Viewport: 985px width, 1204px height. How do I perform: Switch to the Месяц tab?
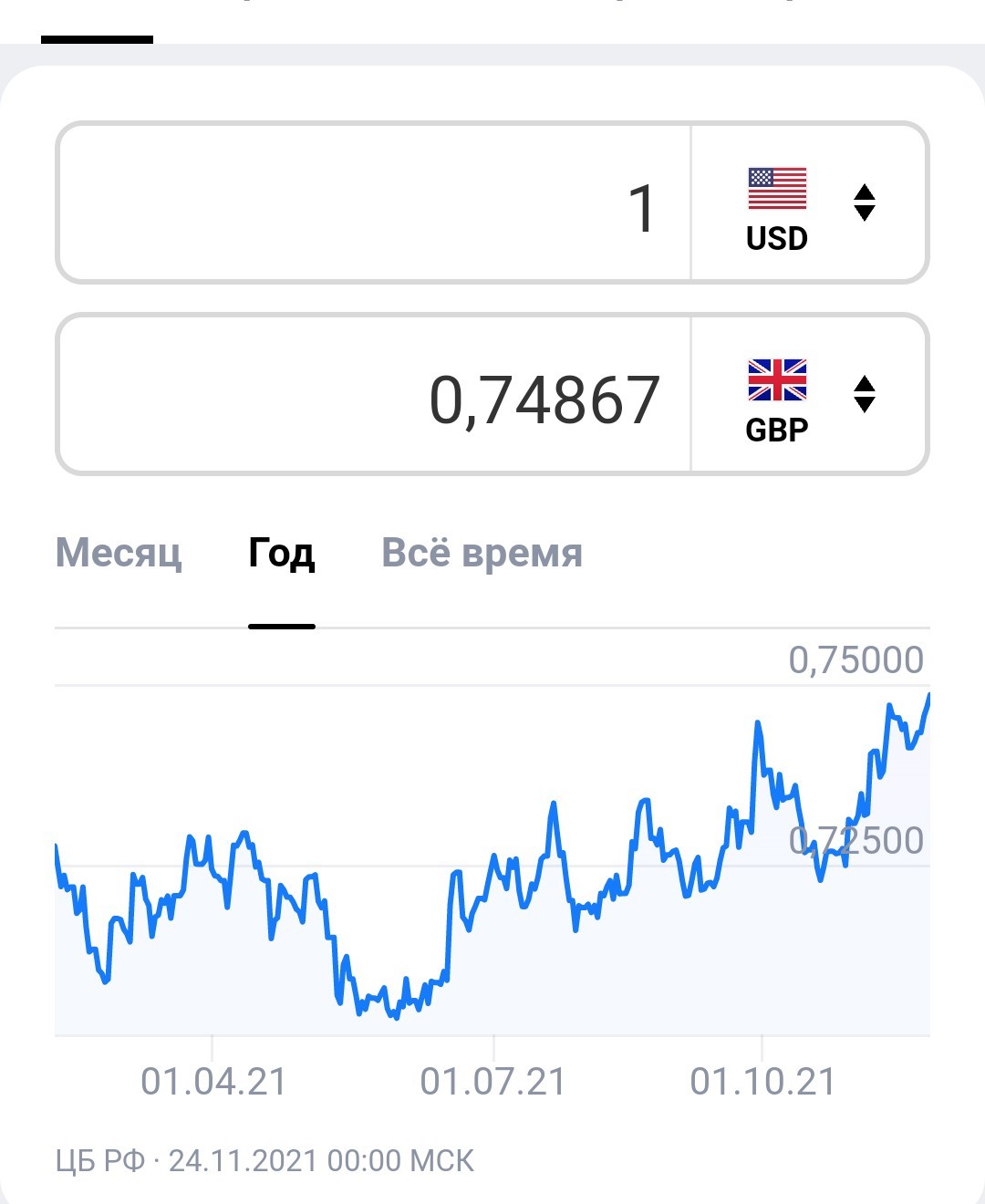(119, 553)
